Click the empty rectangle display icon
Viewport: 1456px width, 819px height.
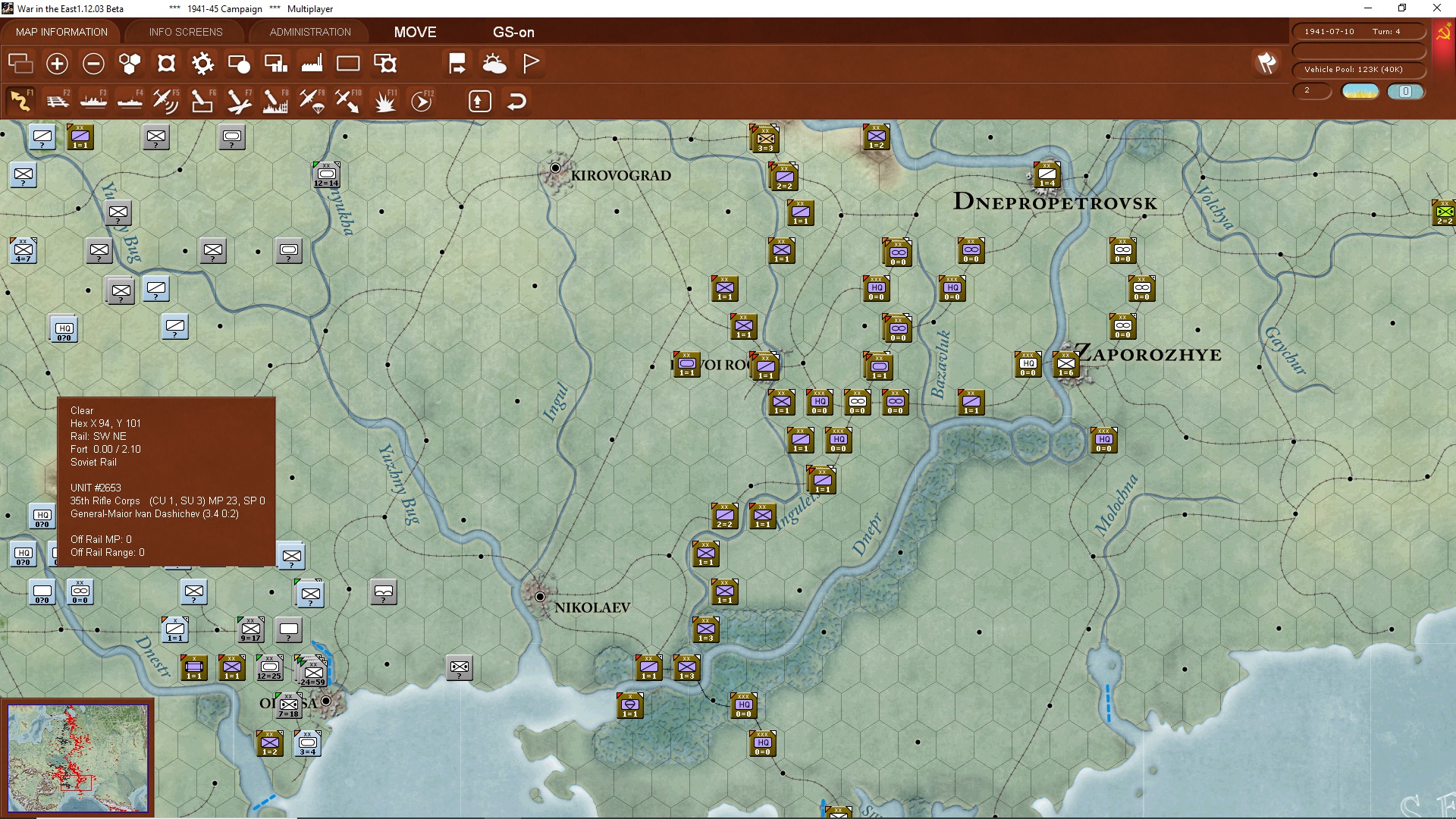click(348, 64)
